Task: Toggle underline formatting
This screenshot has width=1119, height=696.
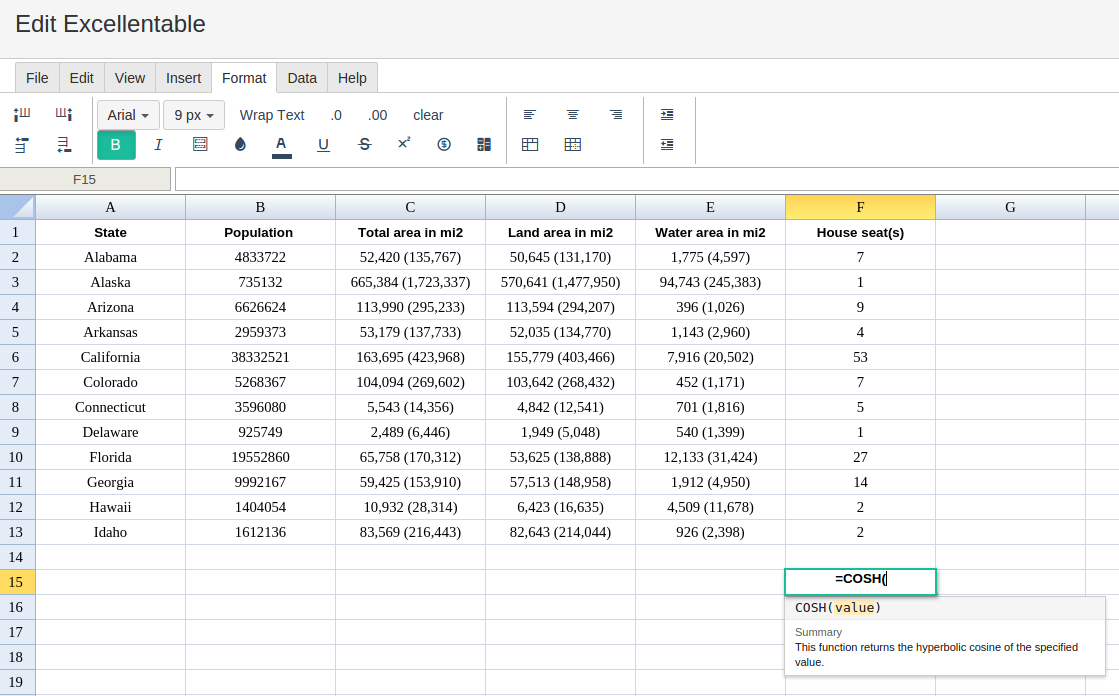Action: point(323,145)
